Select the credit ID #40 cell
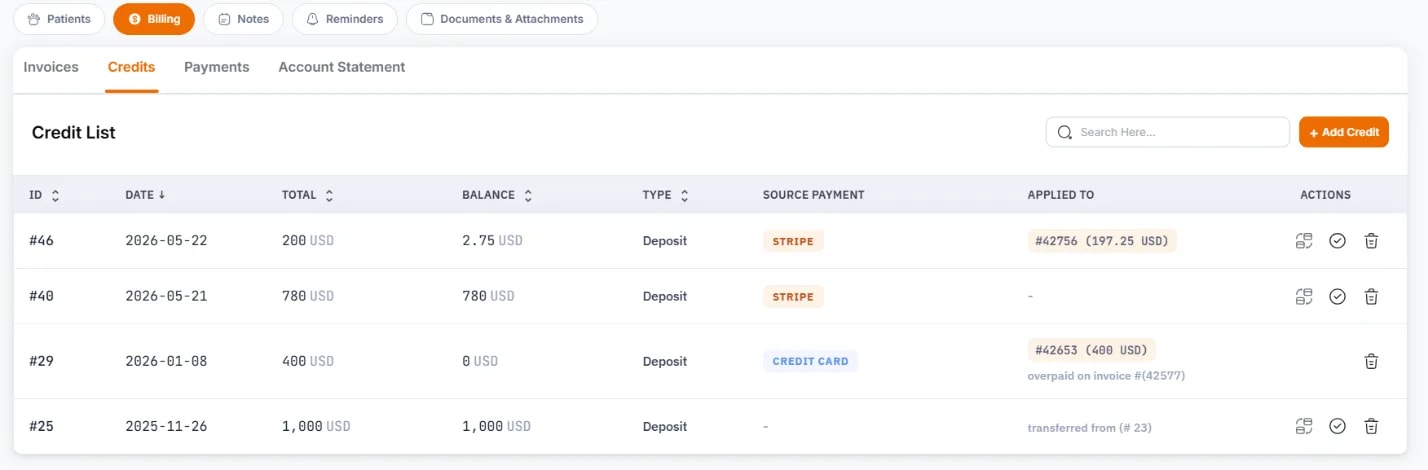Viewport: 1428px width, 470px height. [x=40, y=296]
